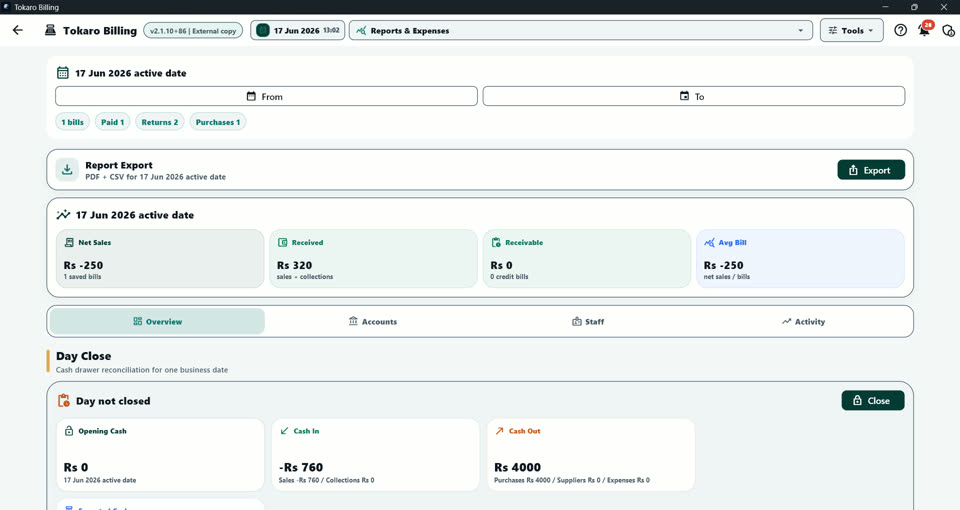
Task: Expand the Tools dropdown menu
Action: [852, 30]
